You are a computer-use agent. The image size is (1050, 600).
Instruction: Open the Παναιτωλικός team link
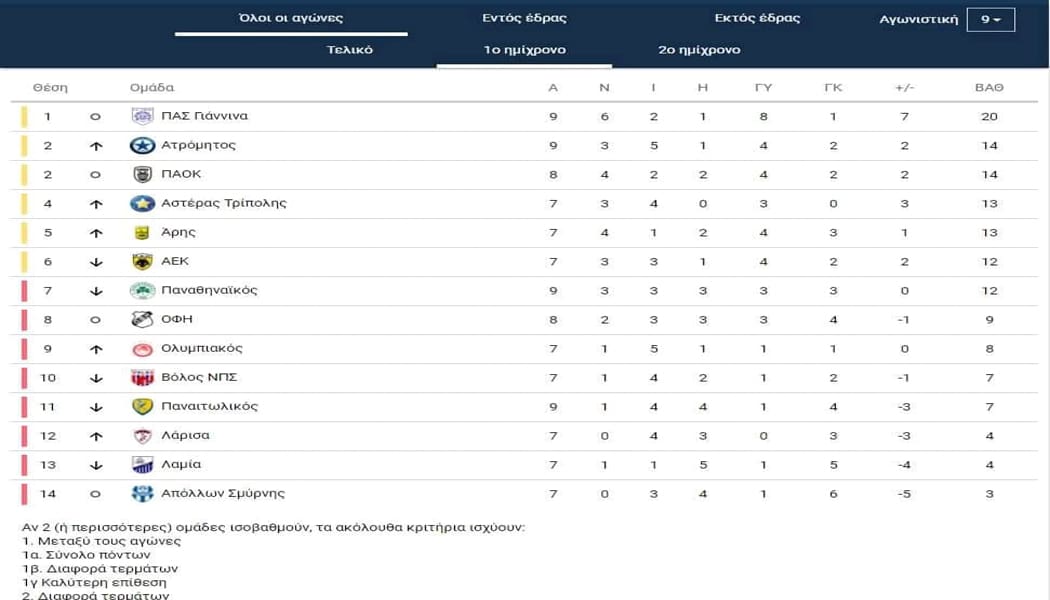click(209, 406)
